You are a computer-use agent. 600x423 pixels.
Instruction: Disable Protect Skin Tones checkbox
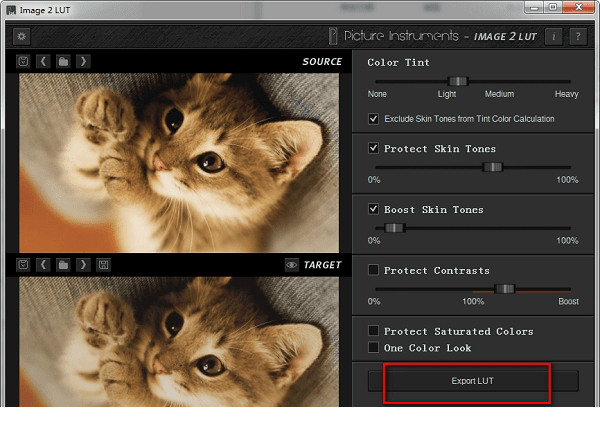pos(373,148)
